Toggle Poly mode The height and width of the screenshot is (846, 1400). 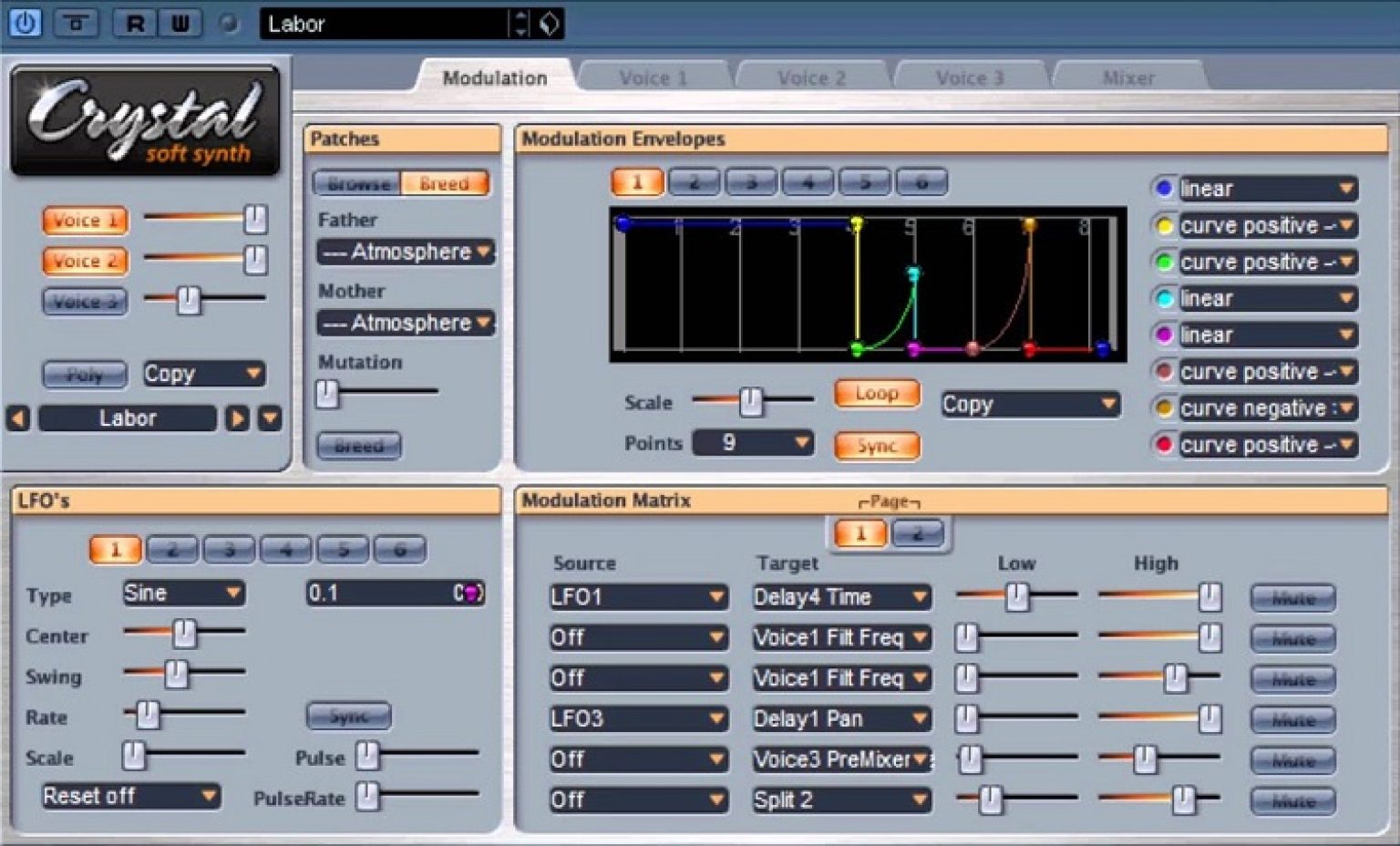tap(84, 374)
